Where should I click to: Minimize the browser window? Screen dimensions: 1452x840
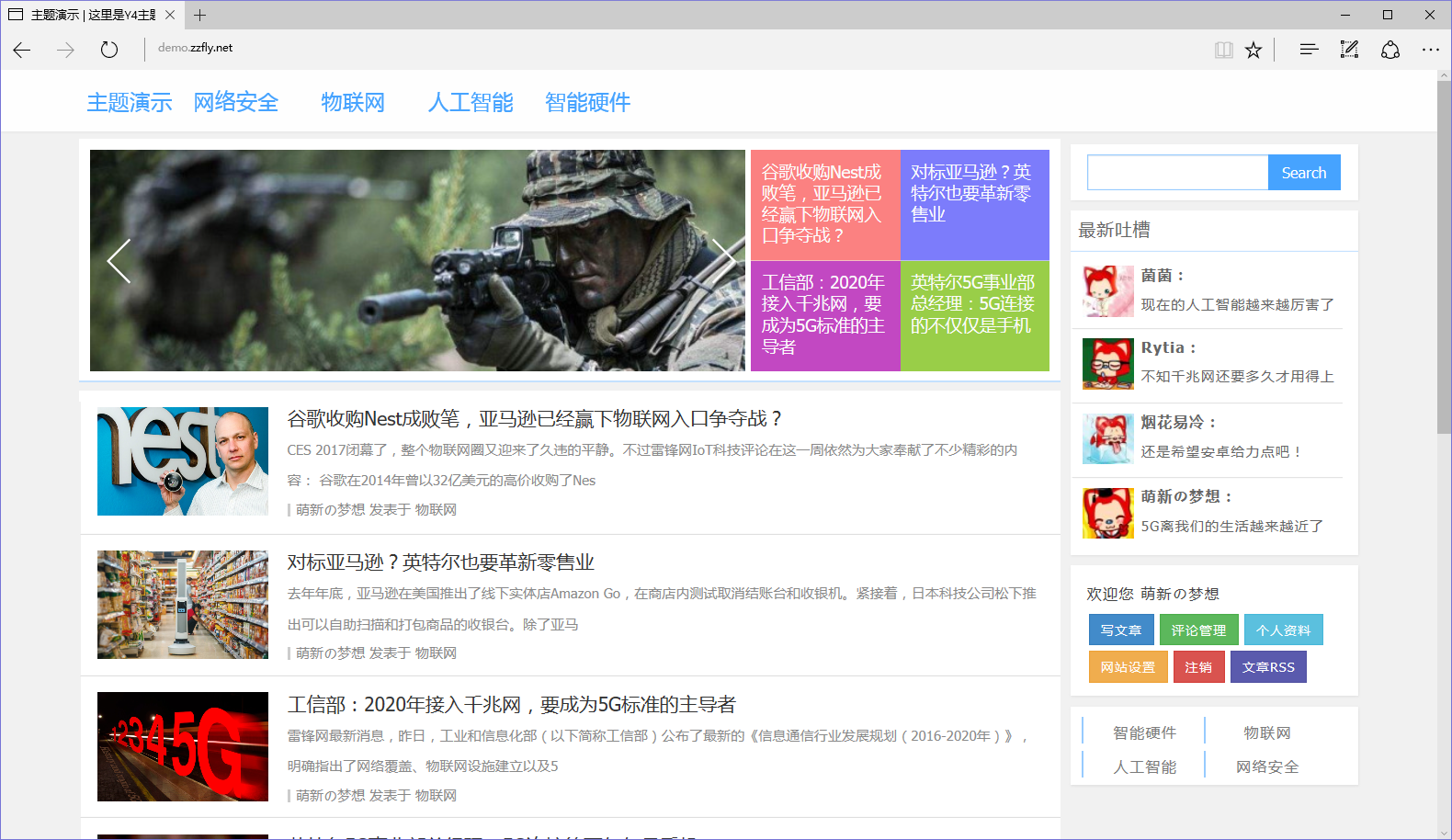click(1345, 15)
